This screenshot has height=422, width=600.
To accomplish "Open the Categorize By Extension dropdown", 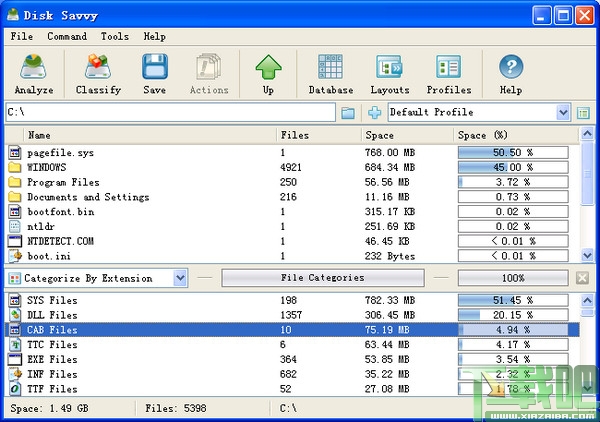I will point(180,278).
